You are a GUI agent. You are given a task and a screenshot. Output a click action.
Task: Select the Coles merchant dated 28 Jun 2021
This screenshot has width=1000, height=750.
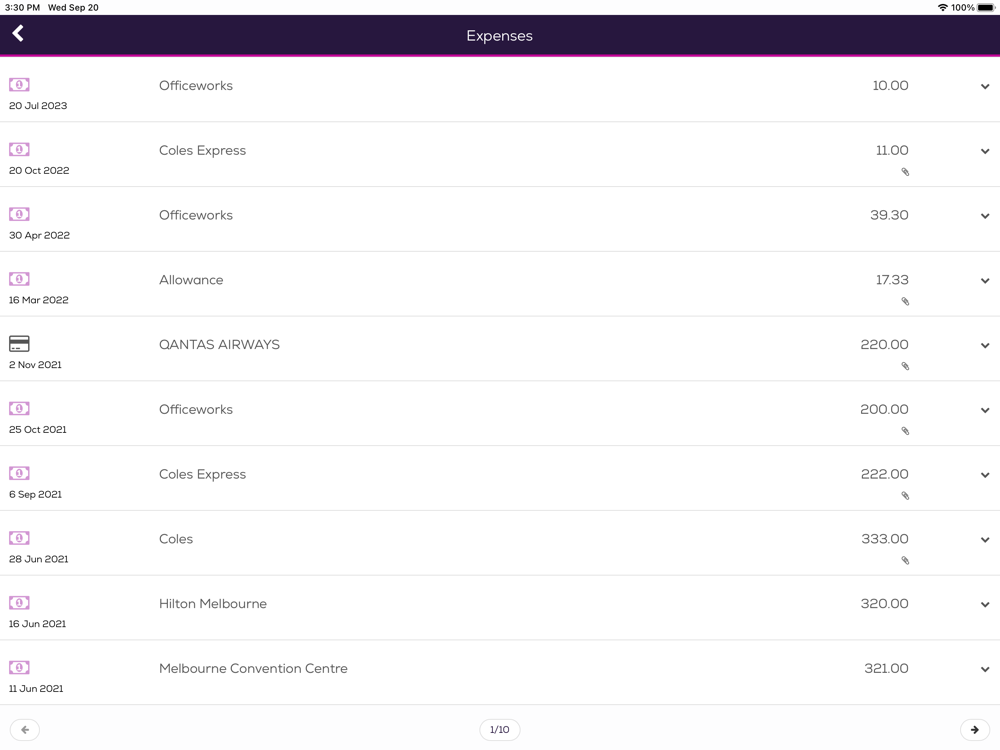click(x=176, y=539)
